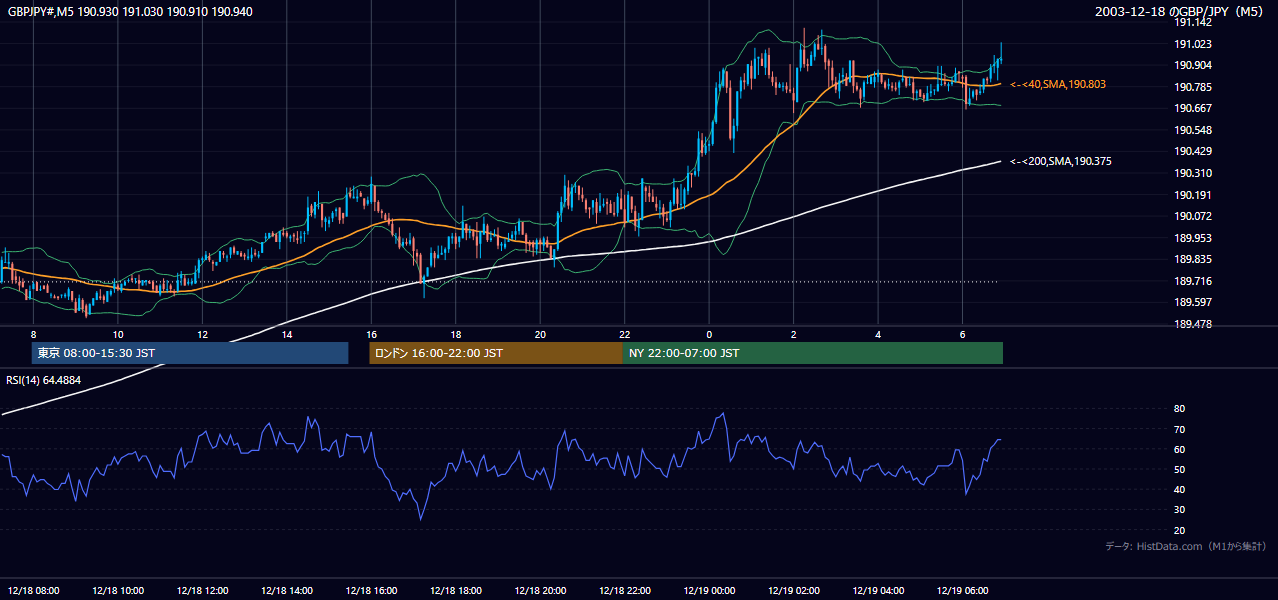Click price level 189.953 on the axis
Screen dimensions: 1278x600
click(x=1193, y=238)
